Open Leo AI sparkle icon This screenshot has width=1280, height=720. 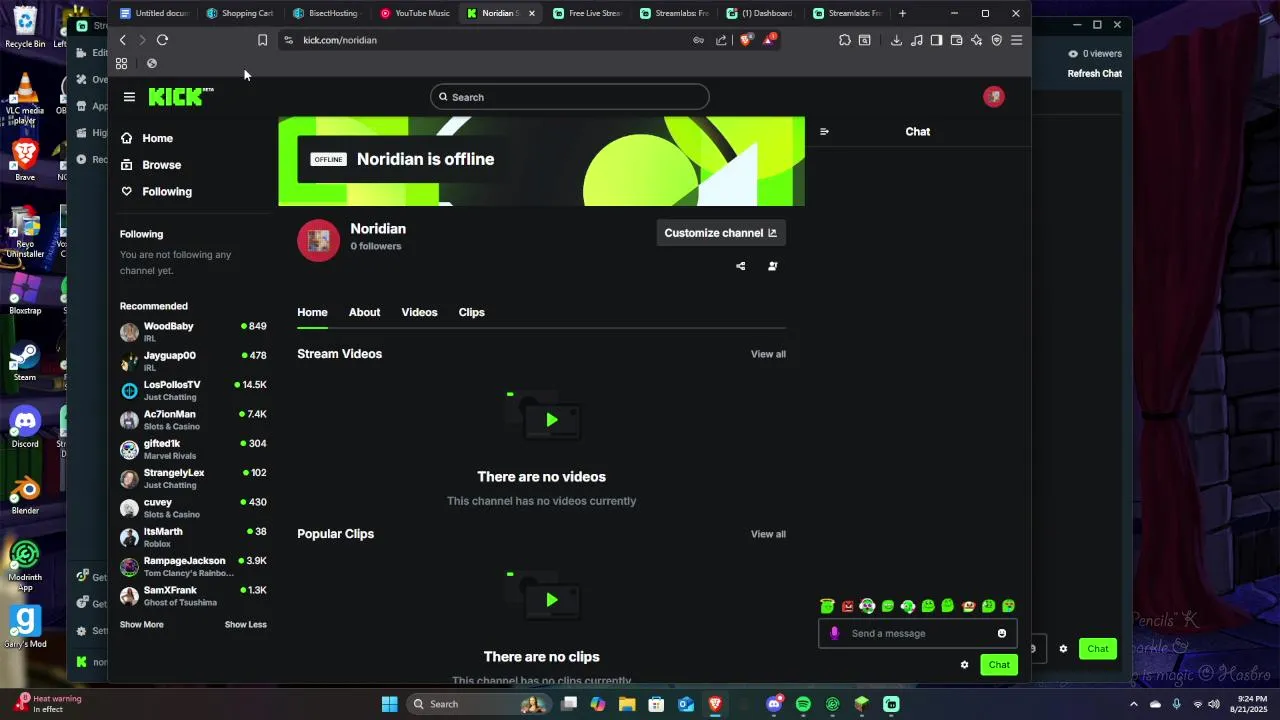(976, 40)
